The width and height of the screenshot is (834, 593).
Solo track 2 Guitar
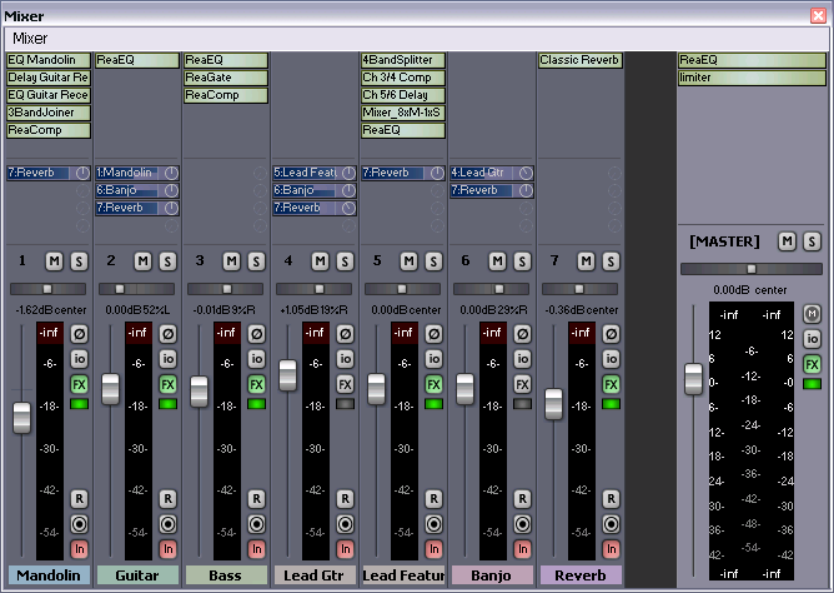[168, 261]
